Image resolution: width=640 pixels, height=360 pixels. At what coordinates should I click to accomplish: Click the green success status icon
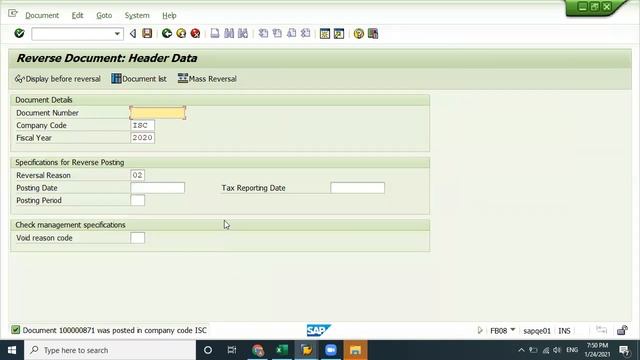[x=16, y=330]
